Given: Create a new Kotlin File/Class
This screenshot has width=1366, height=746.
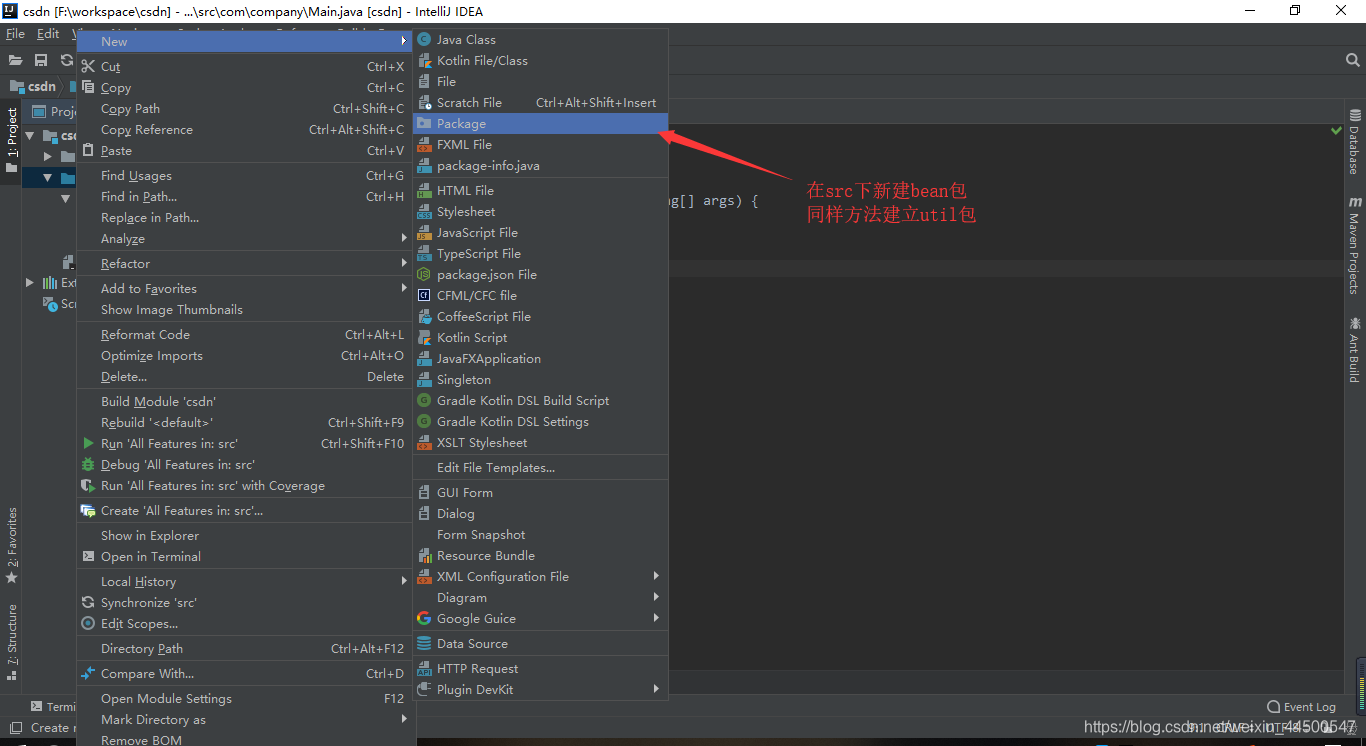Looking at the screenshot, I should click(x=541, y=60).
